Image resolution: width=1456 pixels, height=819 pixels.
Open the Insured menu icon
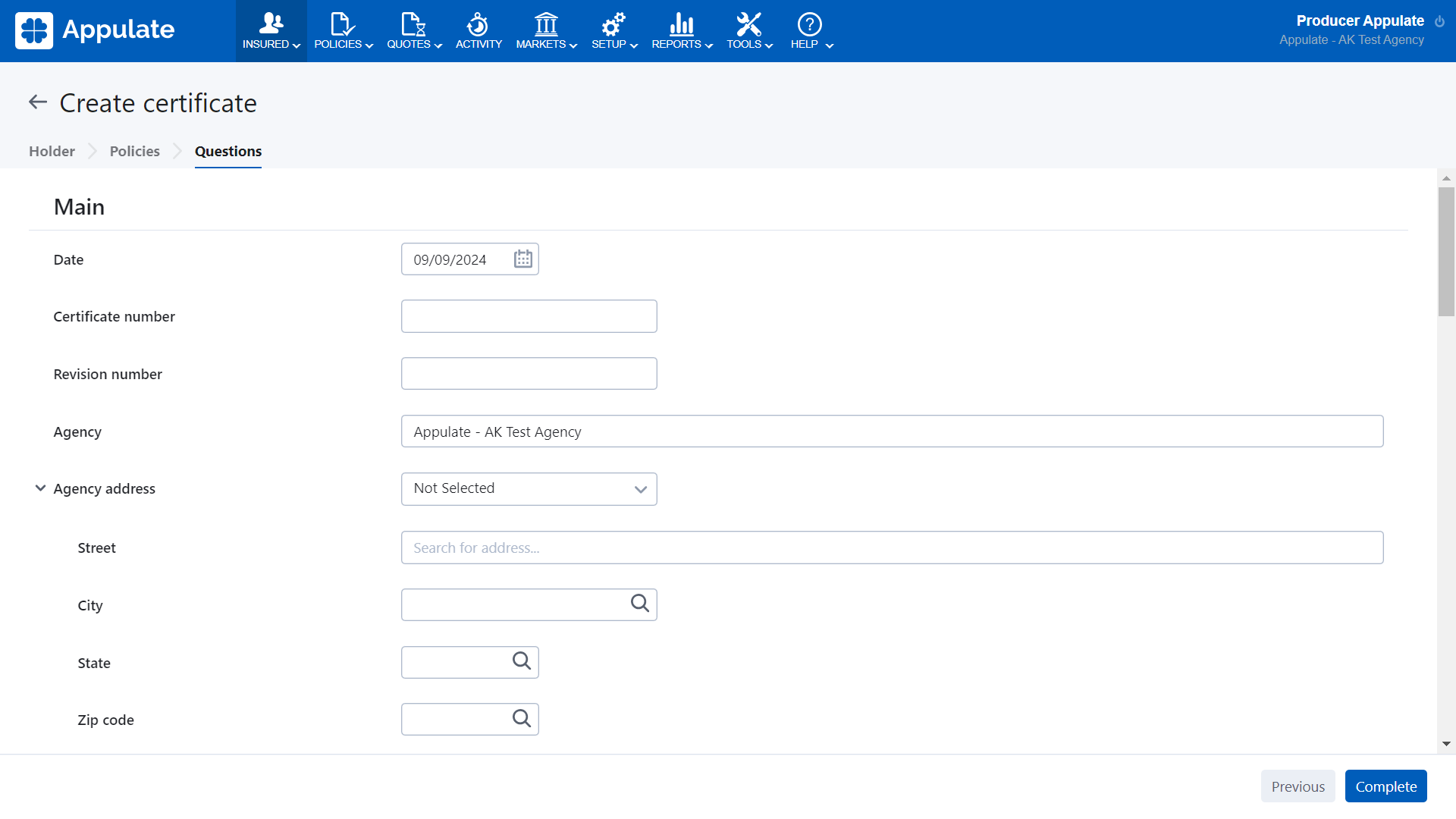[271, 24]
